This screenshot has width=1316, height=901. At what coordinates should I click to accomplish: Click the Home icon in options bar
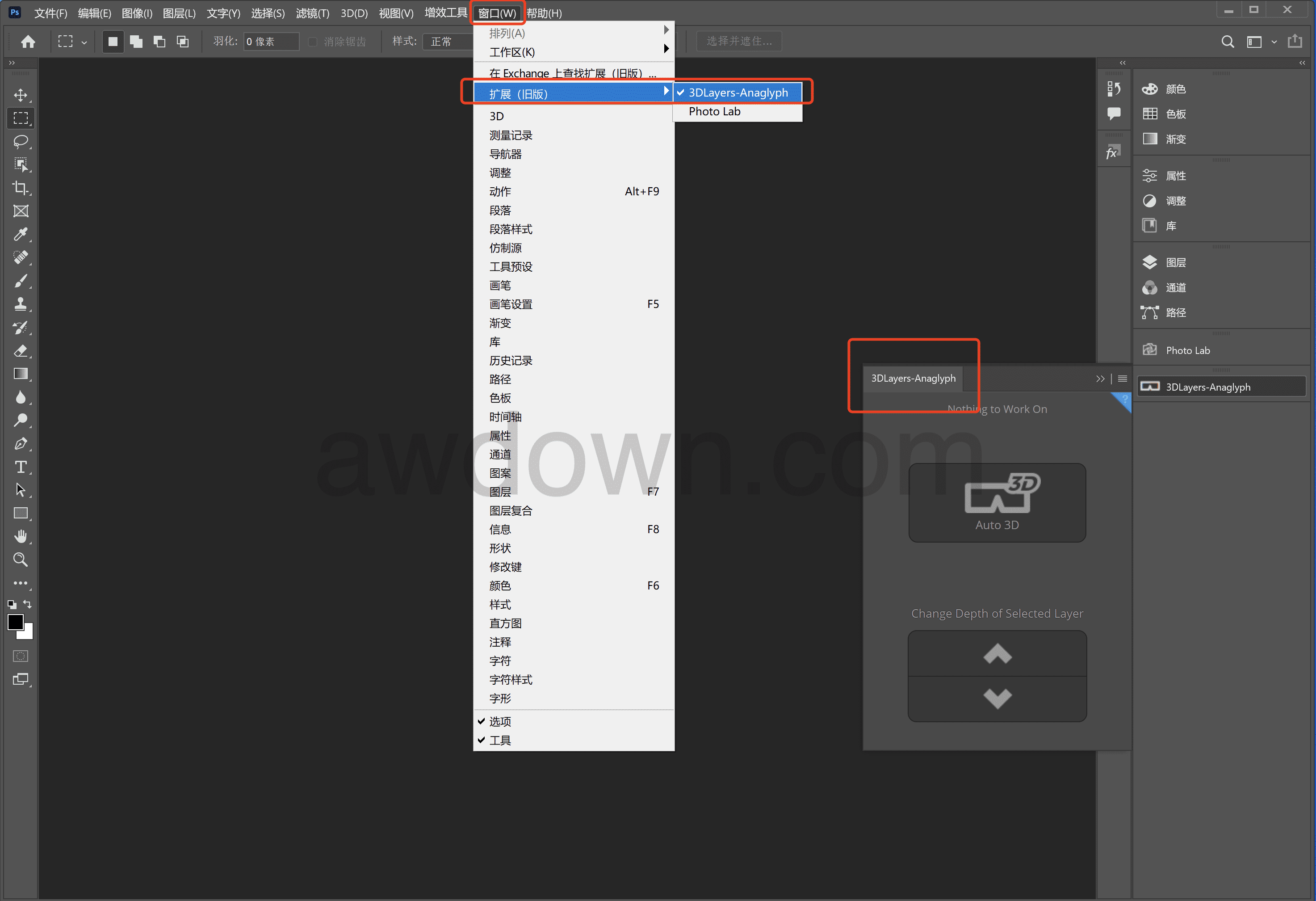(28, 42)
